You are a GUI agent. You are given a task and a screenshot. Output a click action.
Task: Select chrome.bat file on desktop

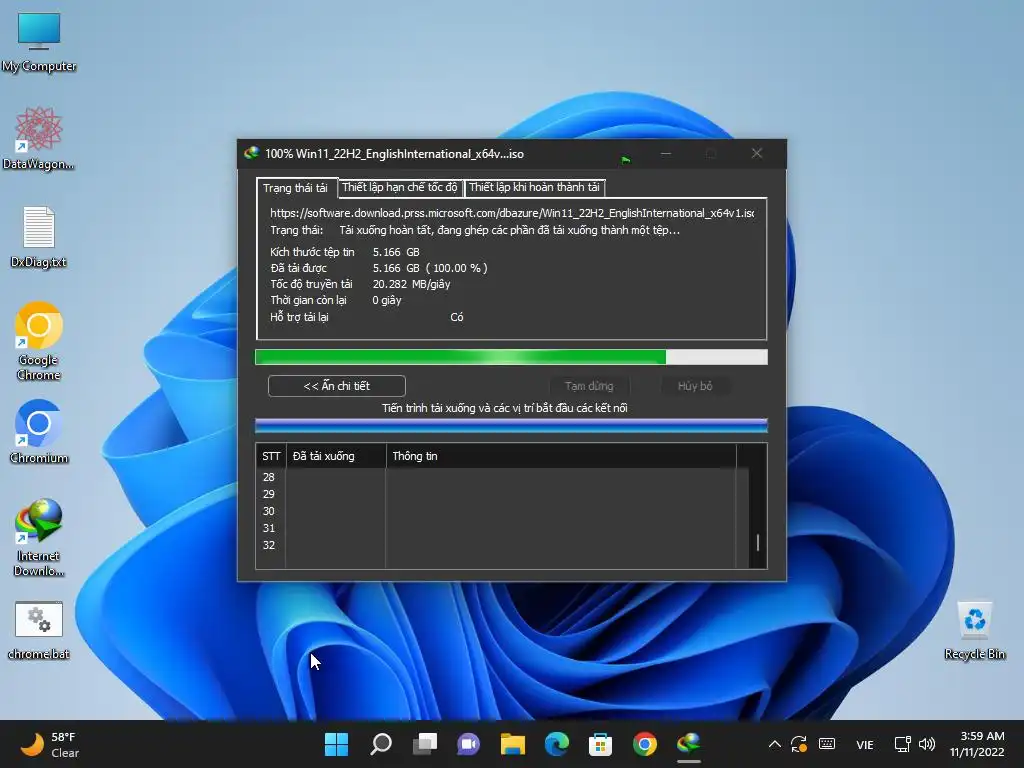click(x=39, y=630)
